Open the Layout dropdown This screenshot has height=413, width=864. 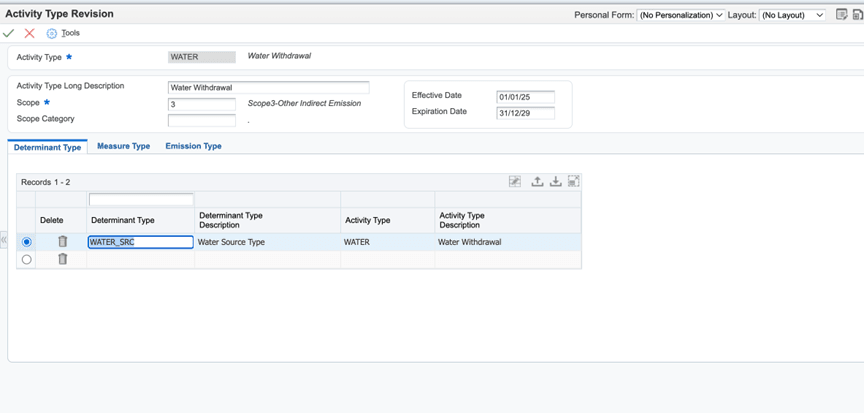tap(792, 15)
